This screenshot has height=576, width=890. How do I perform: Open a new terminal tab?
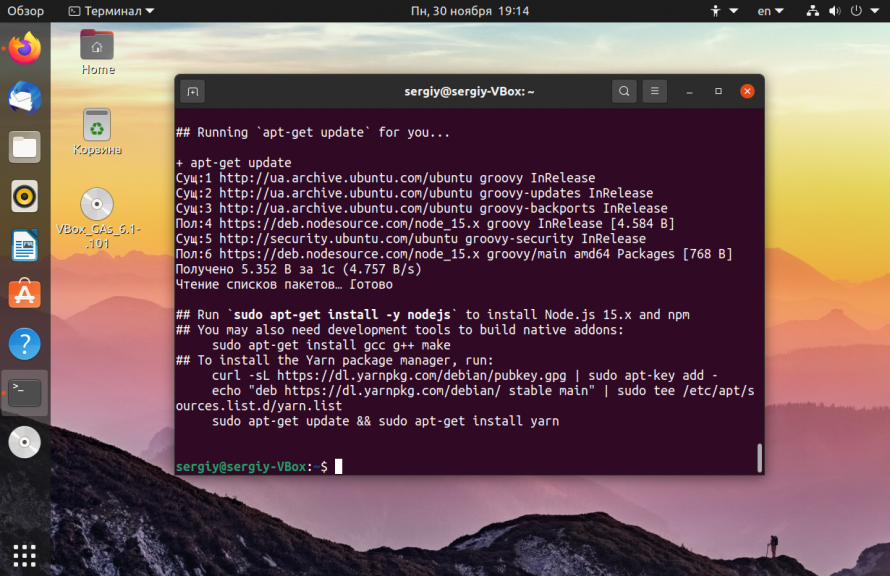[193, 91]
